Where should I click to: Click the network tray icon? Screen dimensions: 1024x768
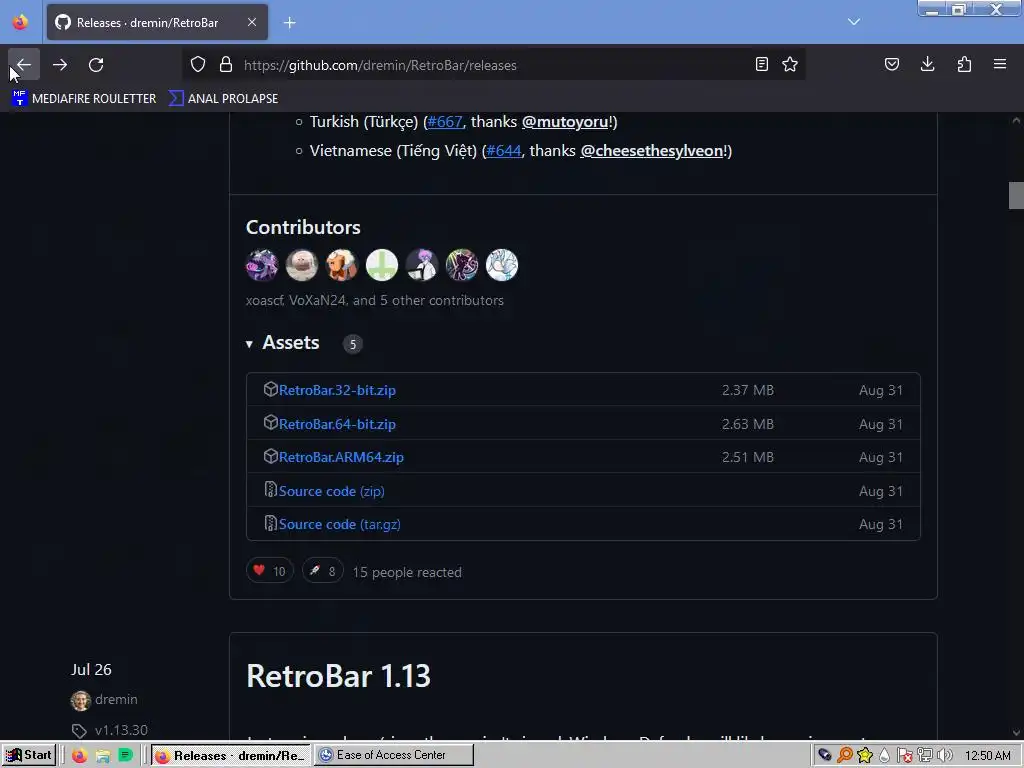coord(925,756)
